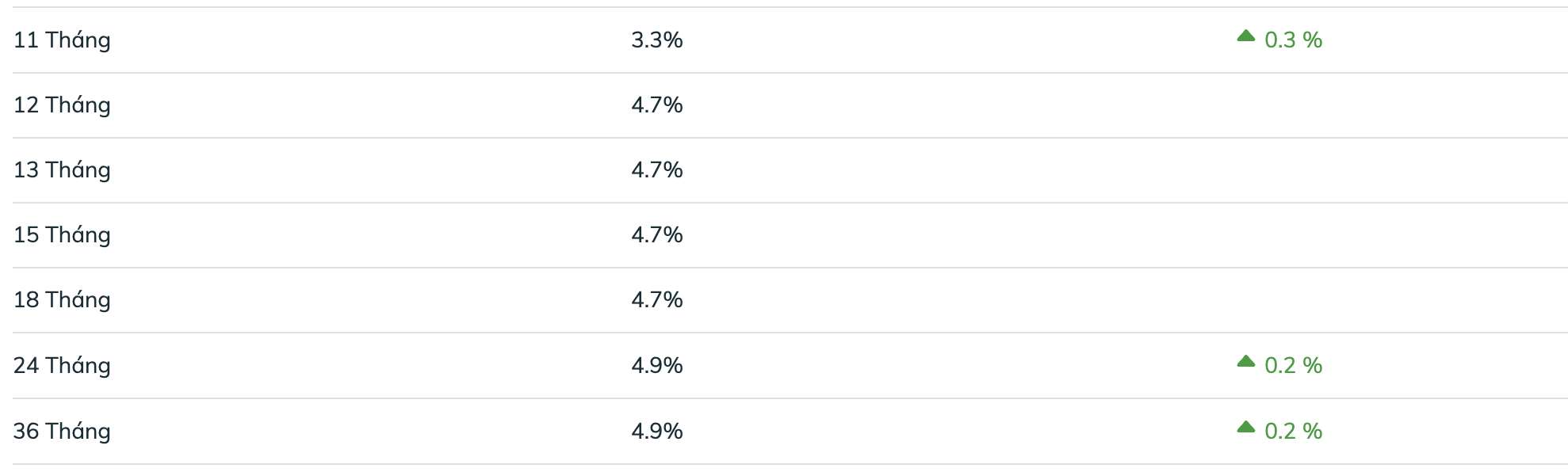Click the 13 Tháng term label
Viewport: 1568px width, 472px height.
tap(62, 169)
